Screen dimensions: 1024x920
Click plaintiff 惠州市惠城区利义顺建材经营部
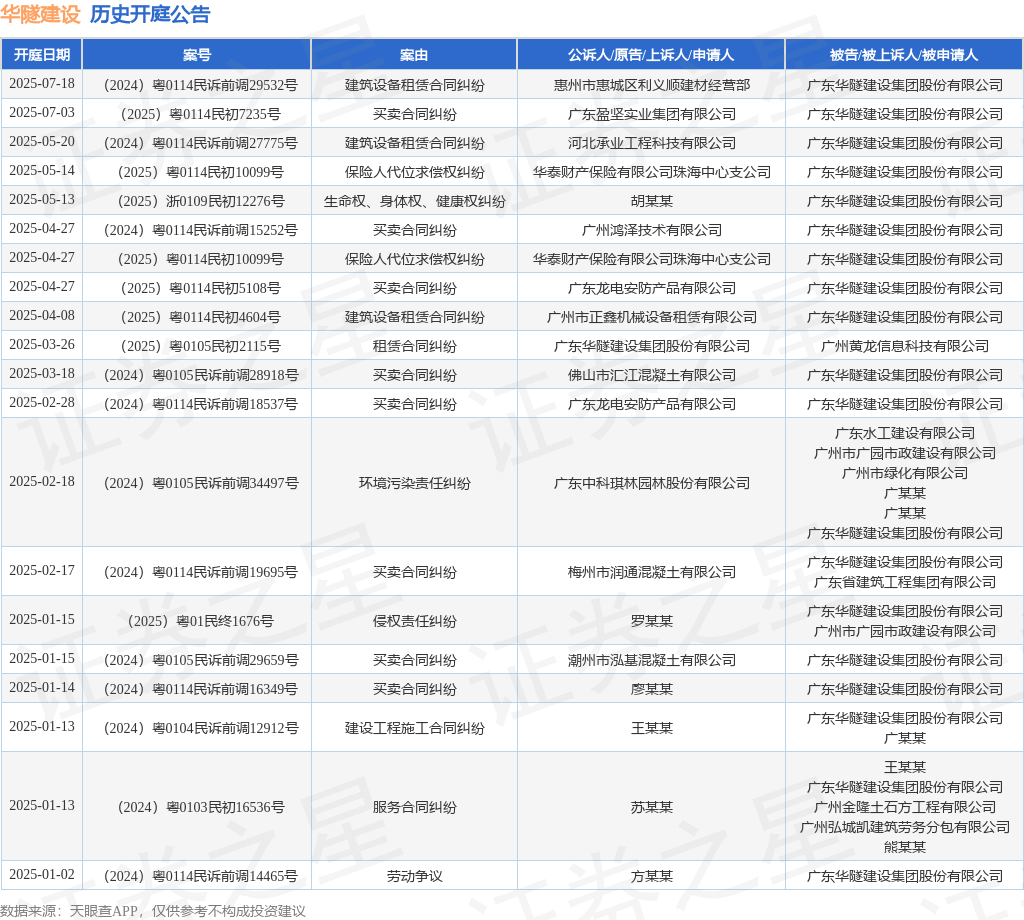(x=652, y=86)
